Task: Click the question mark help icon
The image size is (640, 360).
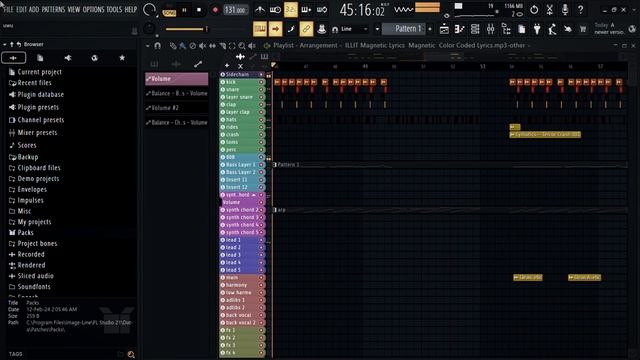Action: point(580,10)
